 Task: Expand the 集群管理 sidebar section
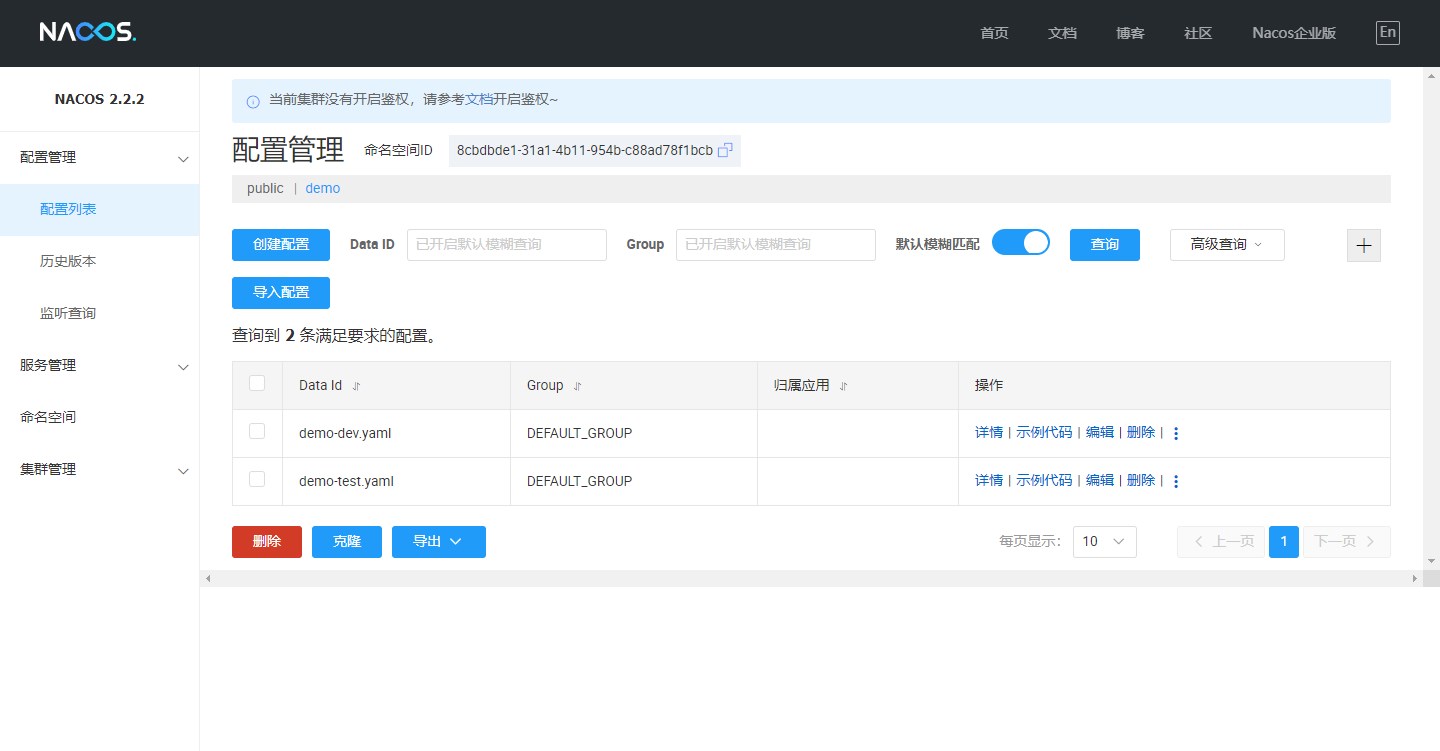point(100,470)
